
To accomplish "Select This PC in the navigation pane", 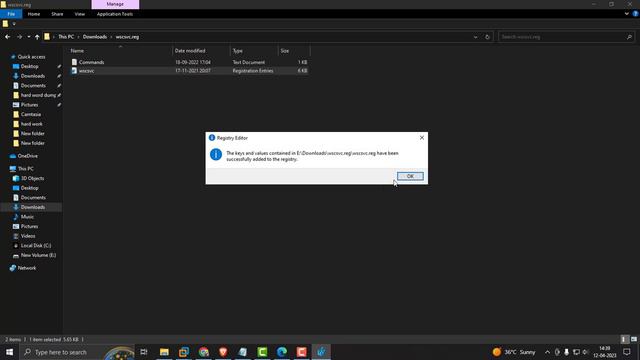I will 25,169.
